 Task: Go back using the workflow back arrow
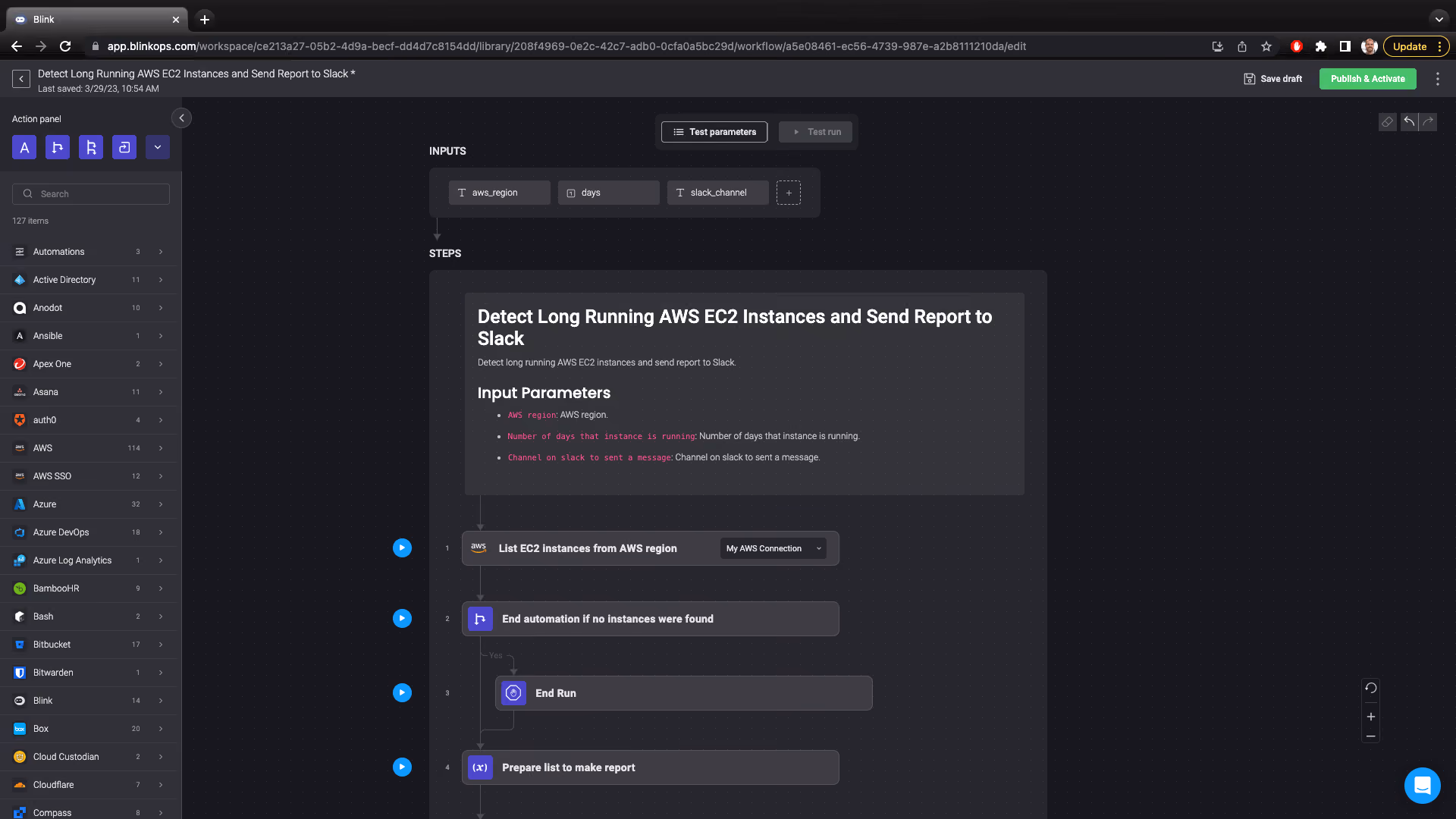click(21, 79)
